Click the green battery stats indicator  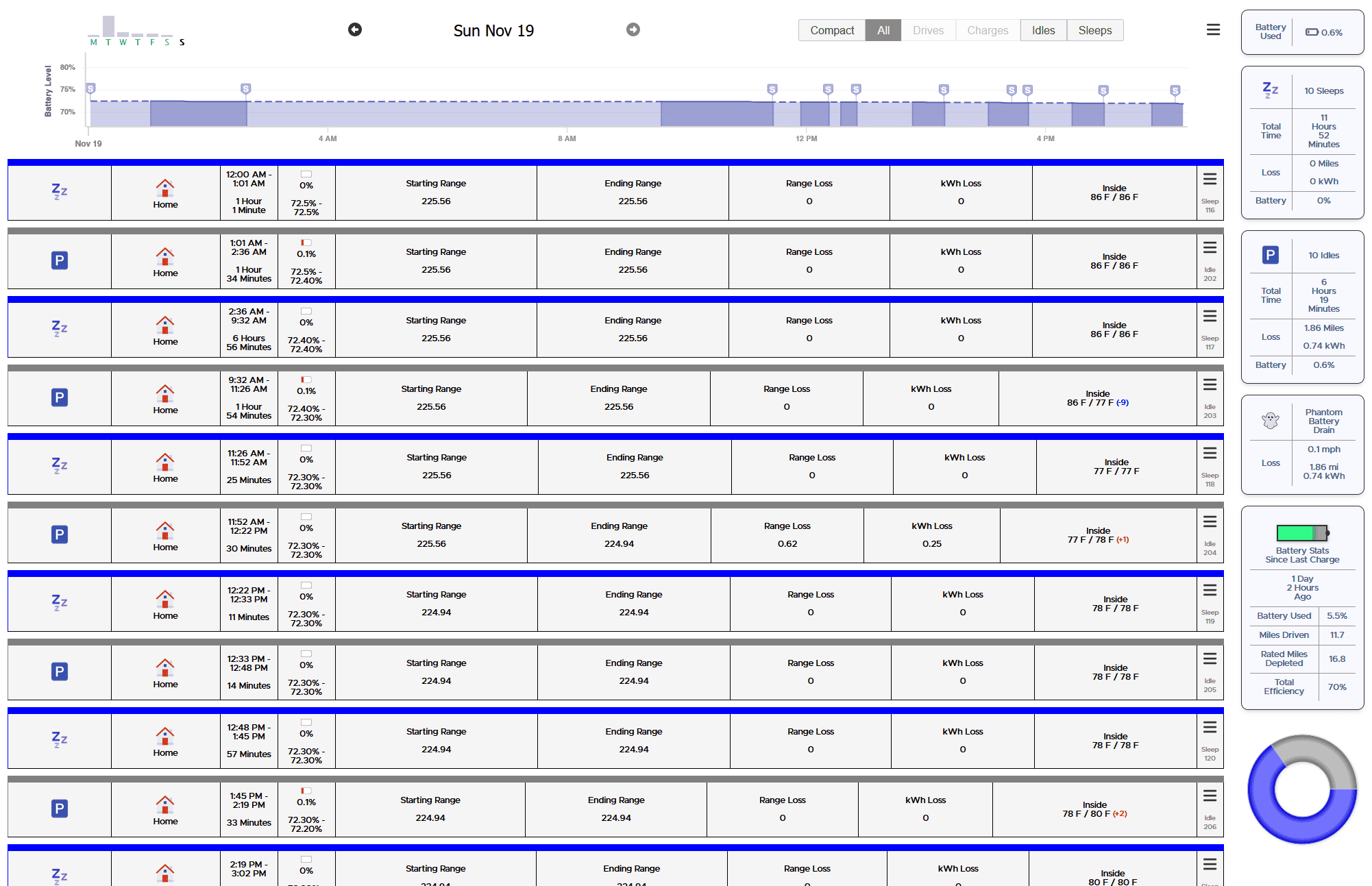coord(1303,532)
